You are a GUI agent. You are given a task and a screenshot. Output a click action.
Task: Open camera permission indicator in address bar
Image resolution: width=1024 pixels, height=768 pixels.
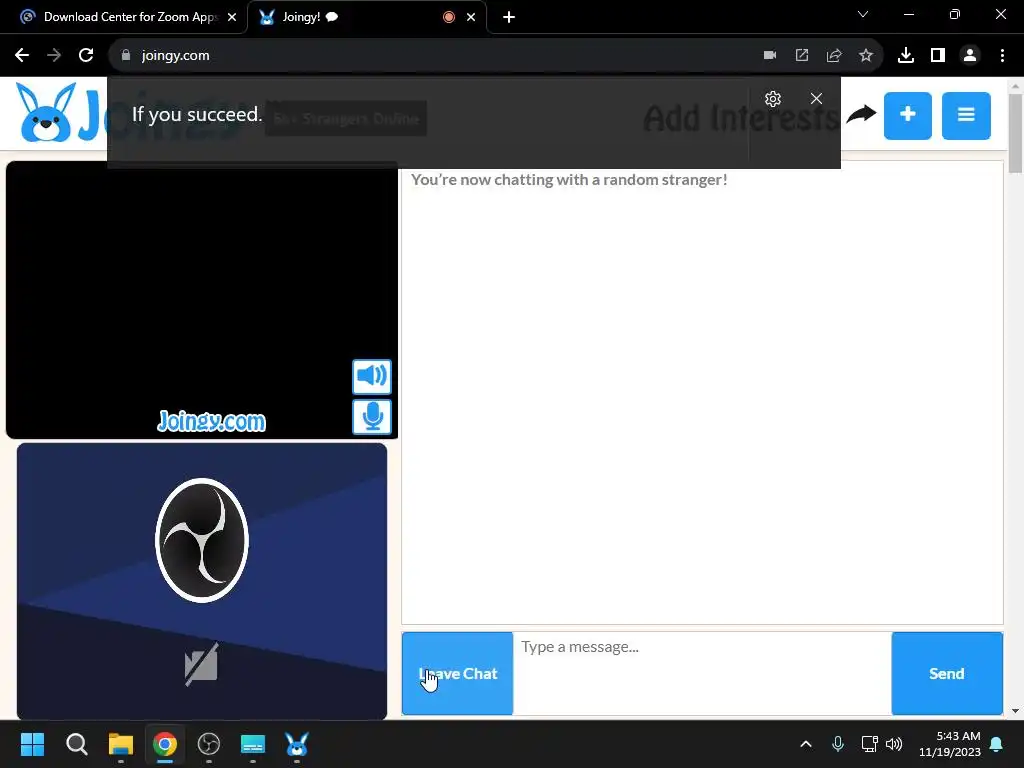[770, 56]
